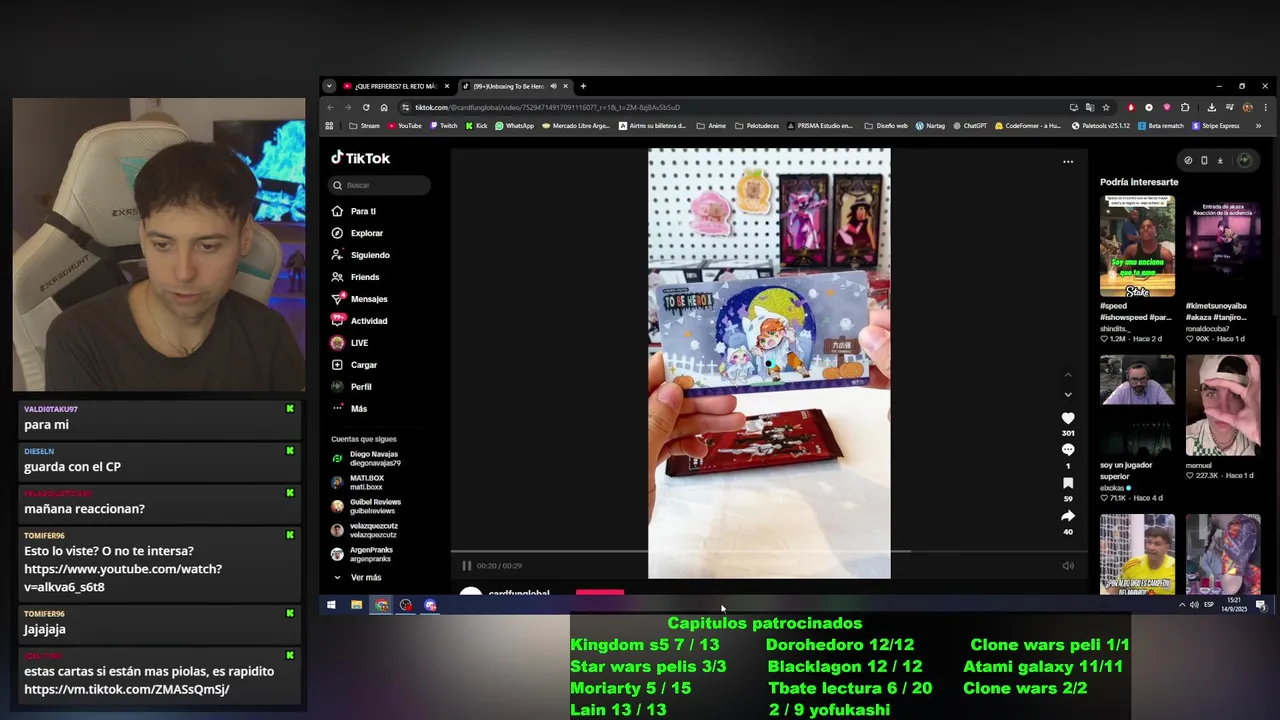Open WhatsApp bookmark
Screen dimensions: 1280x720
point(514,126)
